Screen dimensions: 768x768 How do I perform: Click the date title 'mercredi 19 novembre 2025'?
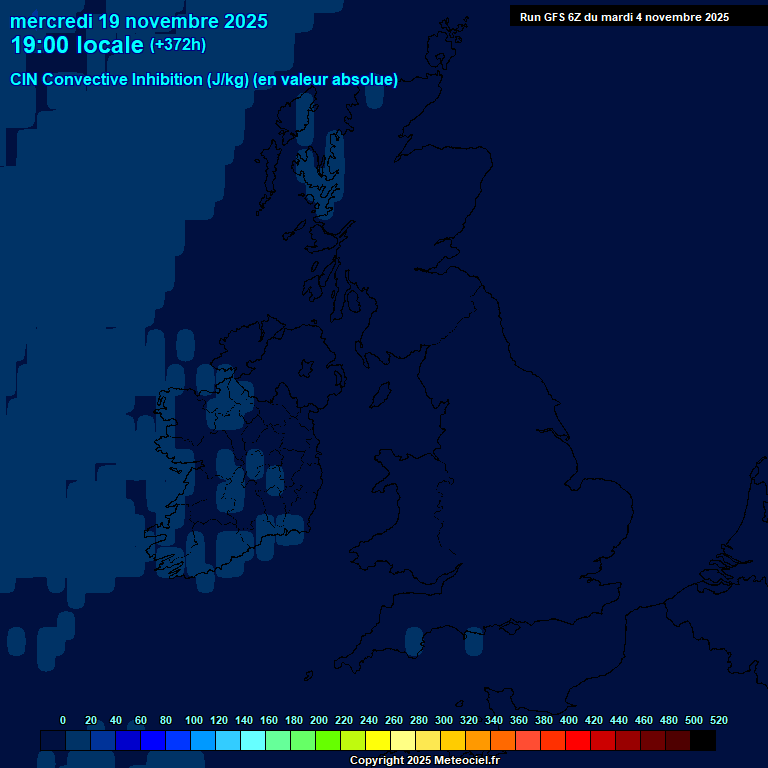[x=139, y=21]
